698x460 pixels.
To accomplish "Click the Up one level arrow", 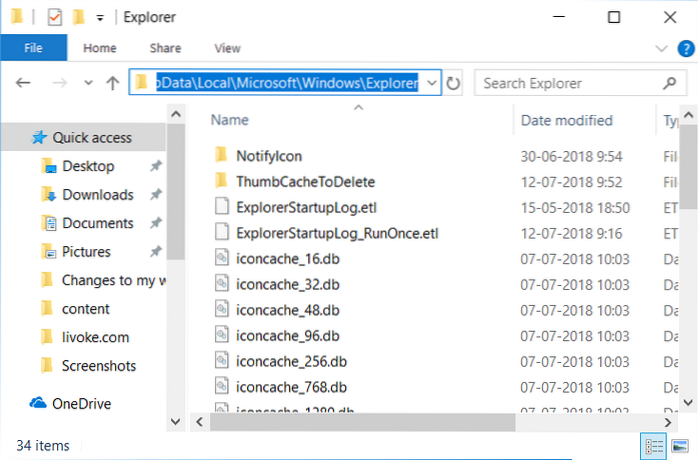I will coord(113,84).
